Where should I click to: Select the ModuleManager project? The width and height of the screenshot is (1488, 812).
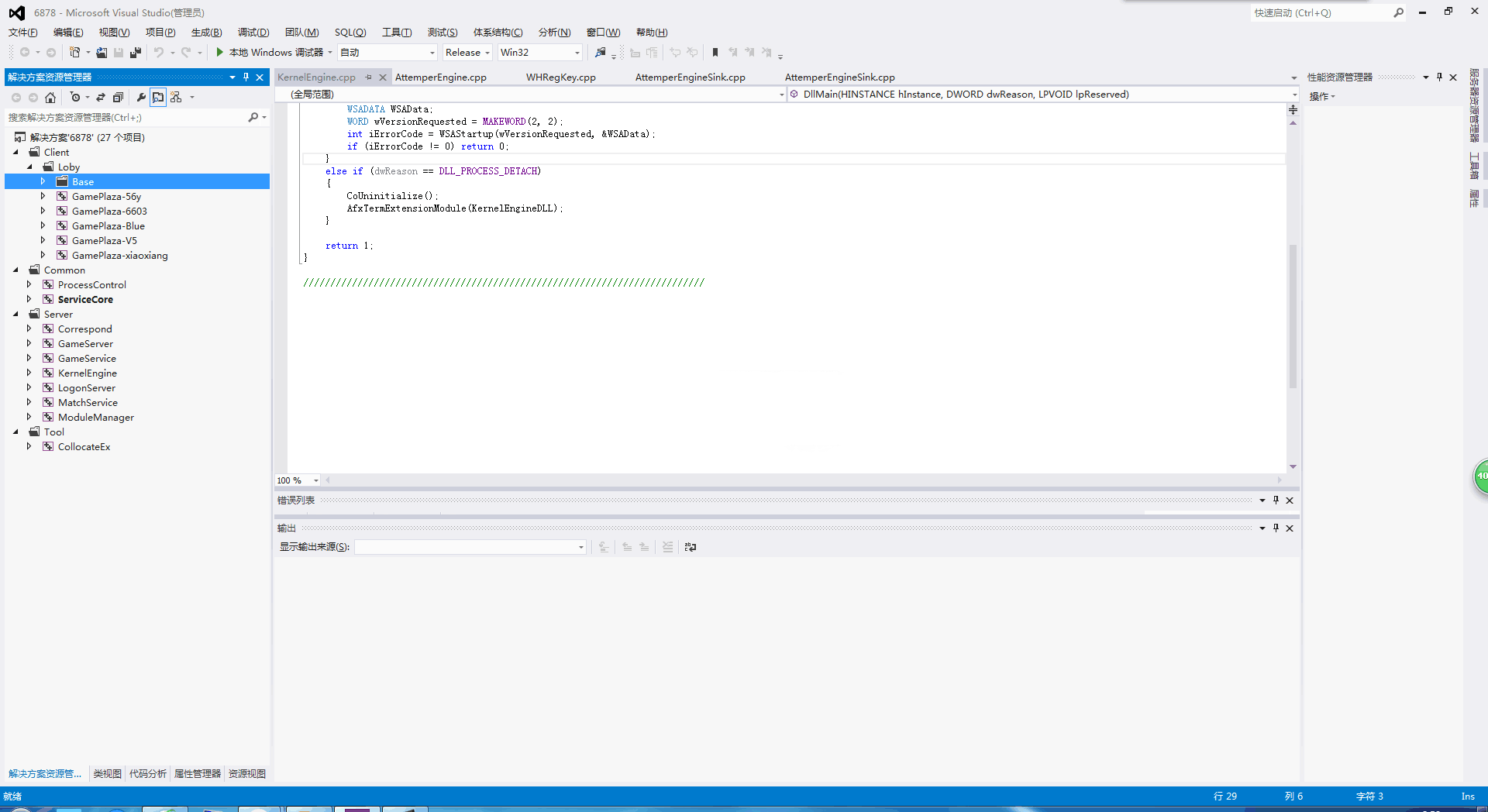pos(96,417)
